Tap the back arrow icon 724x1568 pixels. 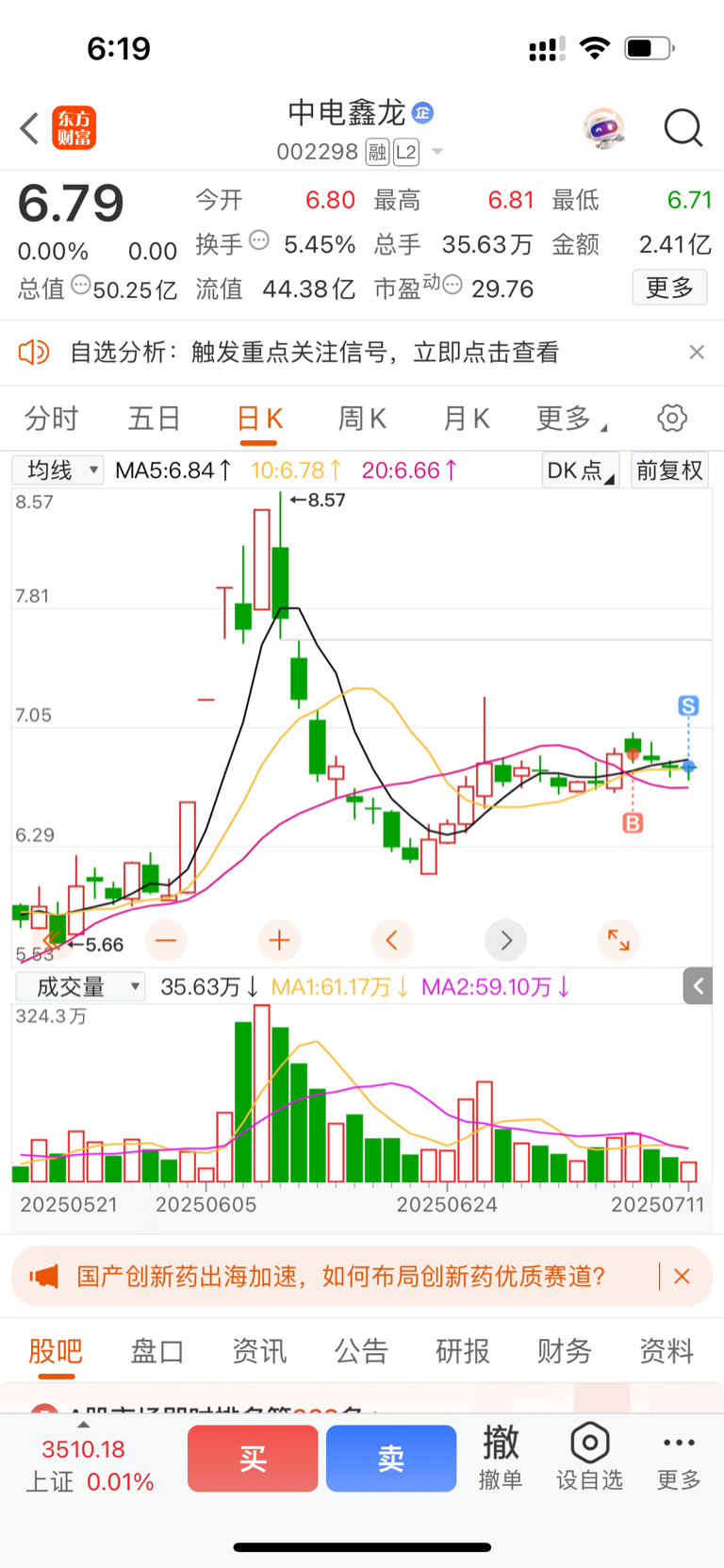pos(29,128)
